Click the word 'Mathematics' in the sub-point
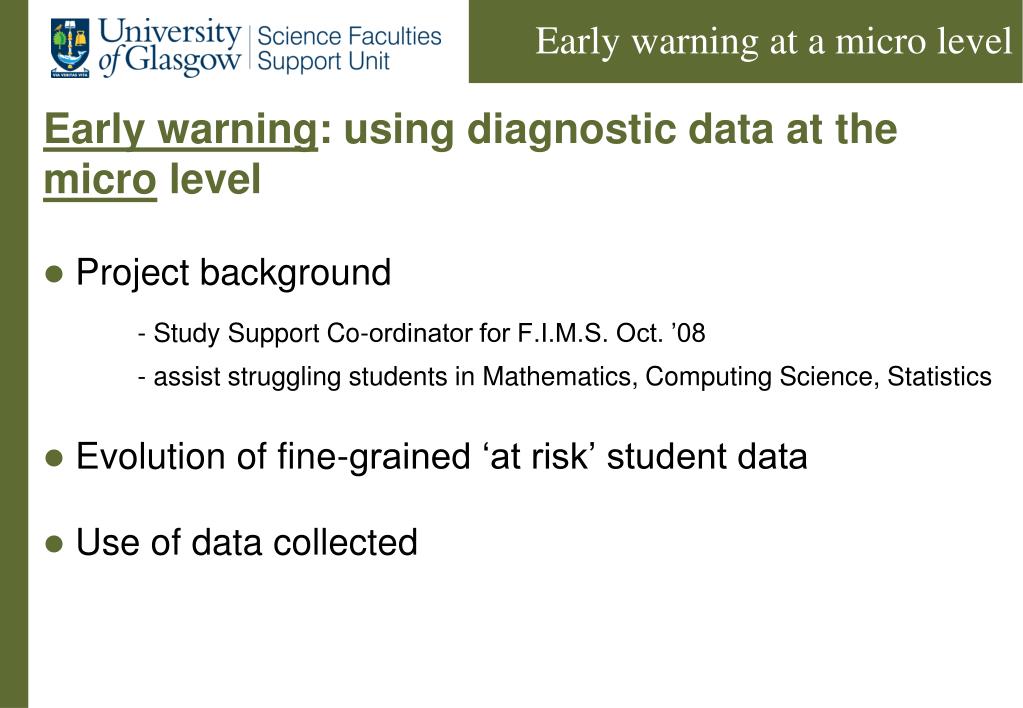 pos(560,377)
